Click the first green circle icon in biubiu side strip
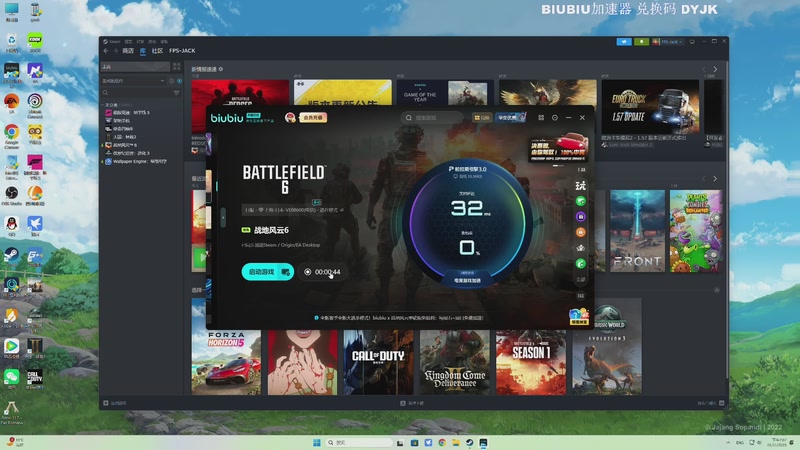The width and height of the screenshot is (800, 450). [x=581, y=201]
